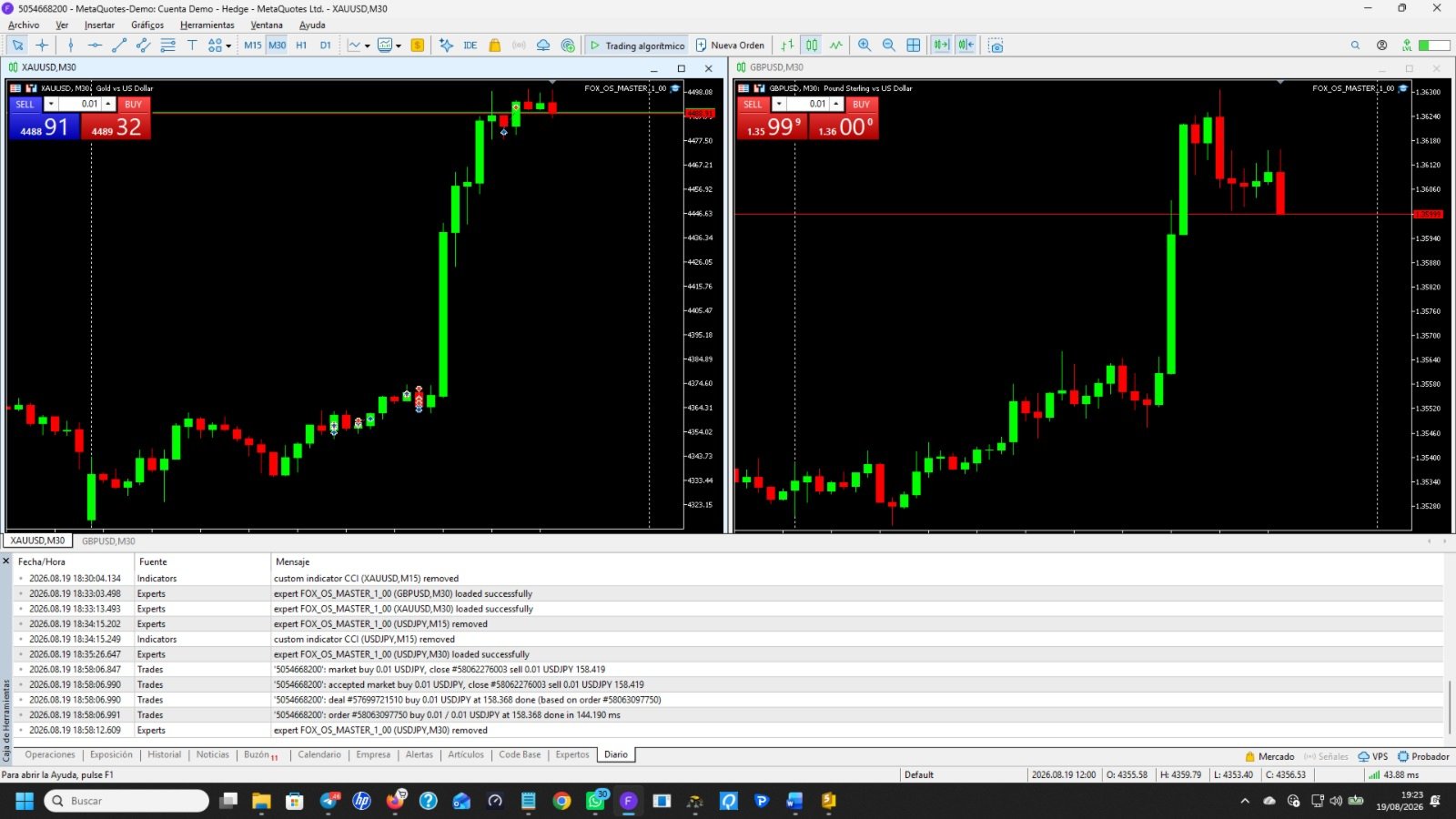Open GBPUSD one-click panel dropdown arrow
The height and width of the screenshot is (819, 1456).
(778, 104)
